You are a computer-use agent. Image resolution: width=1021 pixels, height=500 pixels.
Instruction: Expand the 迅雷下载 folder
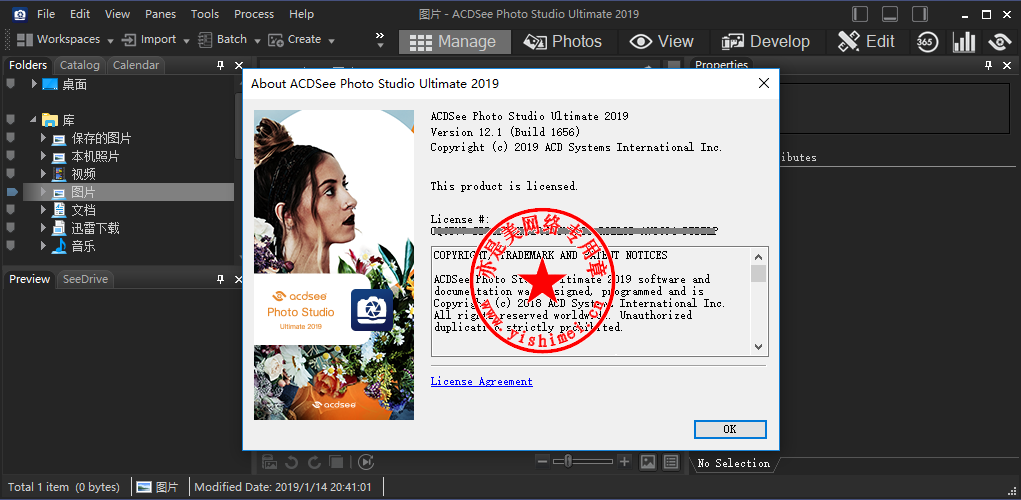tap(43, 228)
